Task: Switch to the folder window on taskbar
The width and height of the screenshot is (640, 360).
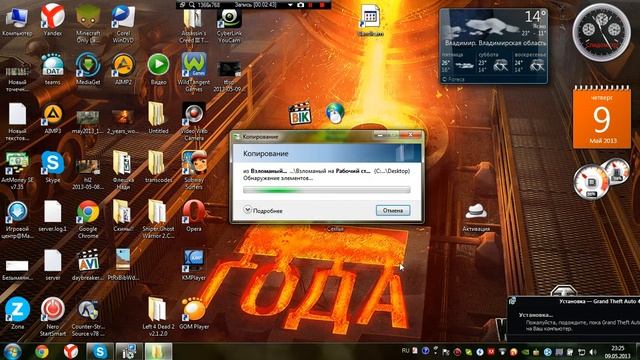Action: 158,351
